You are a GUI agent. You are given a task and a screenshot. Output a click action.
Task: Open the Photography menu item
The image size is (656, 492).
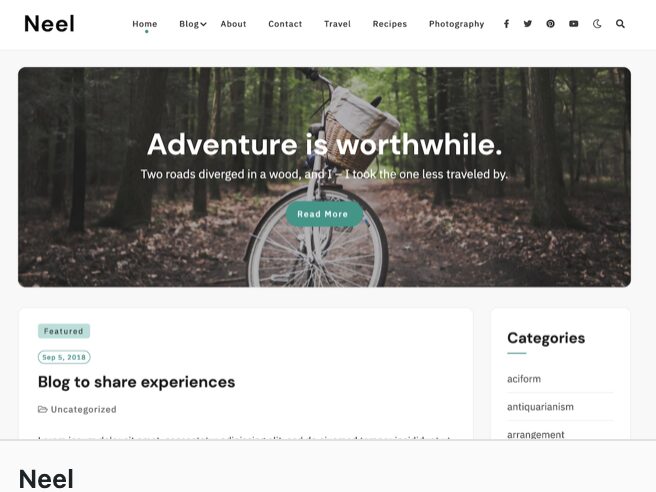[x=456, y=24]
